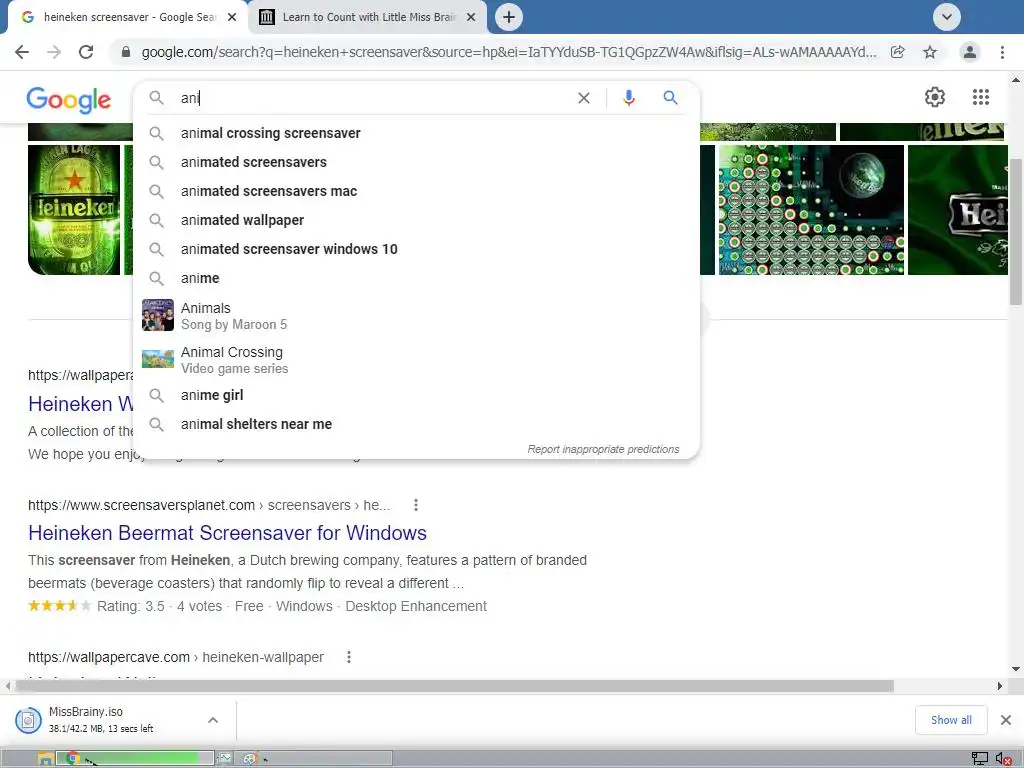The height and width of the screenshot is (768, 1024).
Task: Close the Learn to Count tab
Action: pyautogui.click(x=471, y=18)
